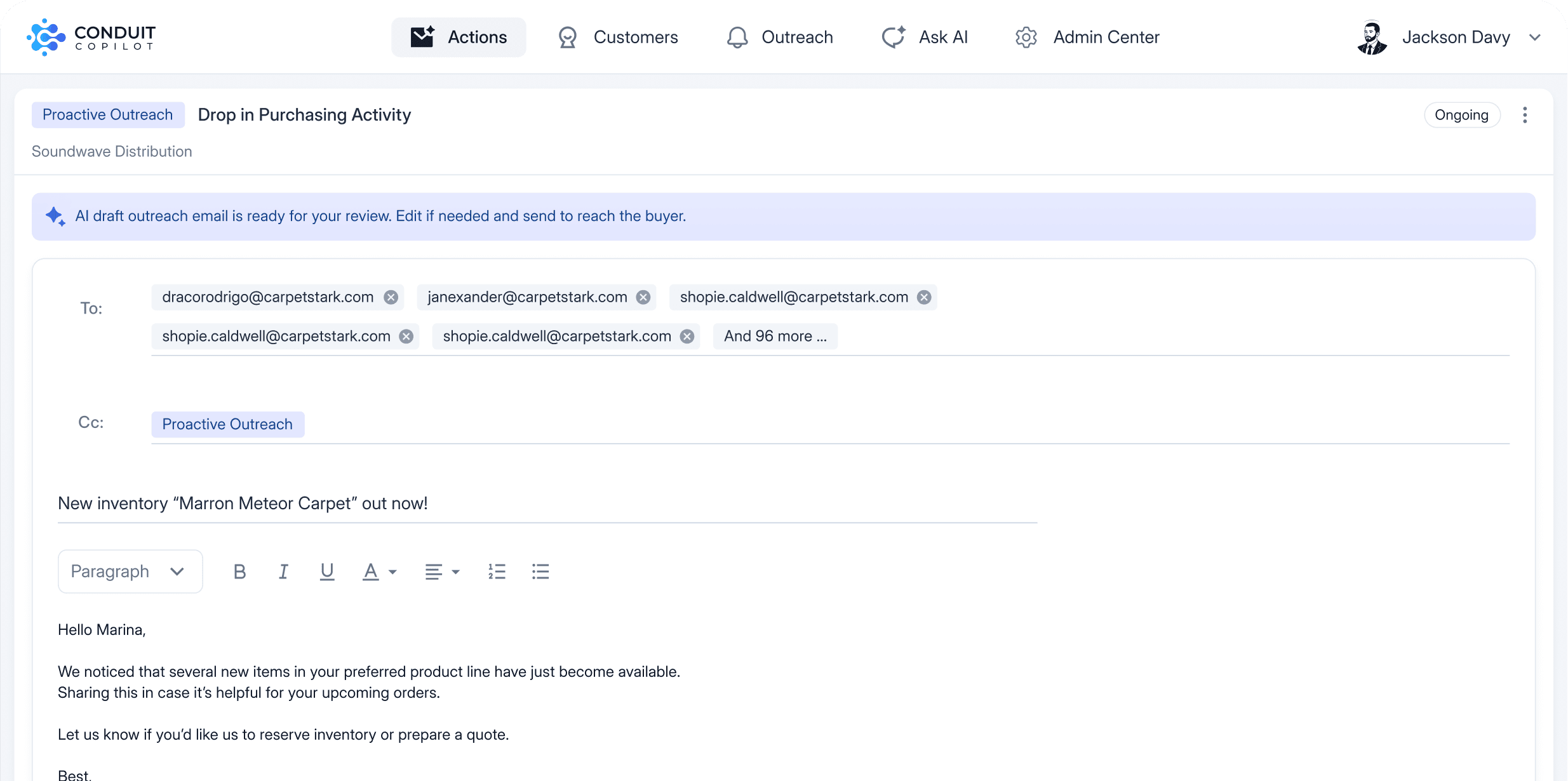Toggle bold formatting in editor toolbar
1568x781 pixels.
[x=239, y=572]
